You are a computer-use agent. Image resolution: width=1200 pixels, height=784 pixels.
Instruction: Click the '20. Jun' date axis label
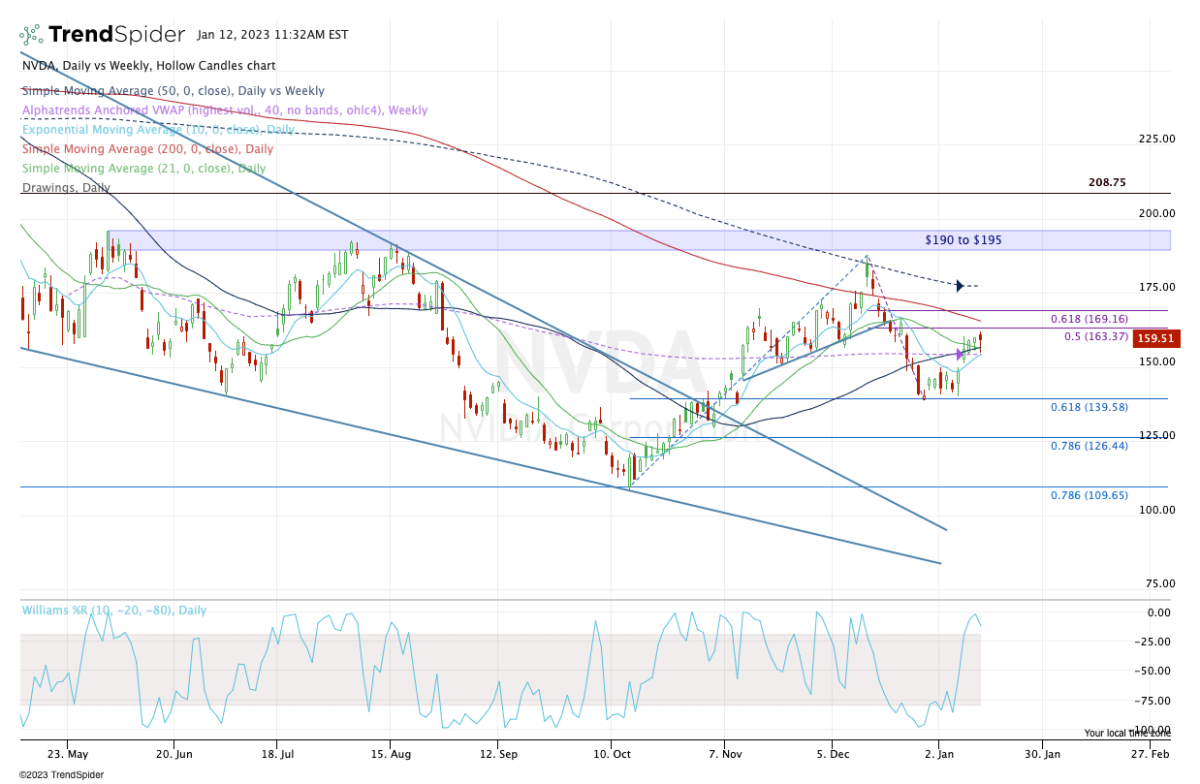pyautogui.click(x=174, y=757)
